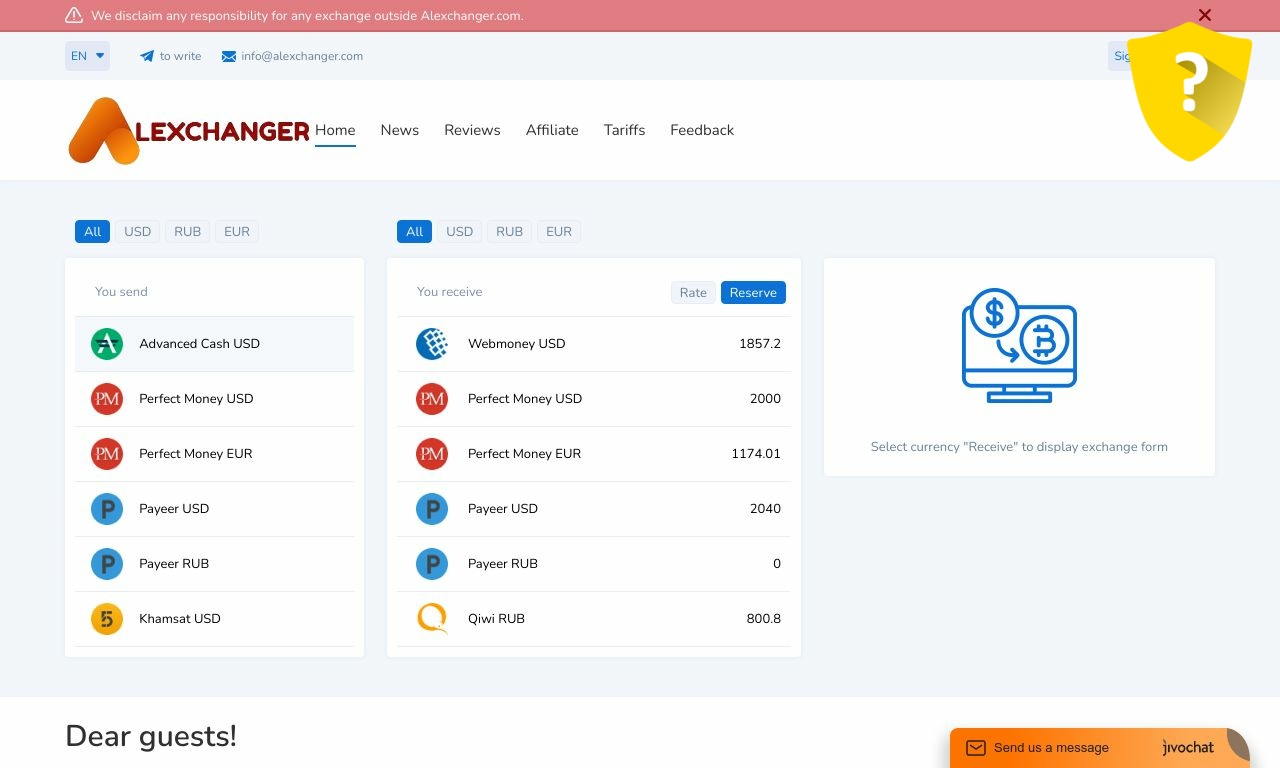Open the Reviews page
The width and height of the screenshot is (1280, 768).
click(472, 130)
